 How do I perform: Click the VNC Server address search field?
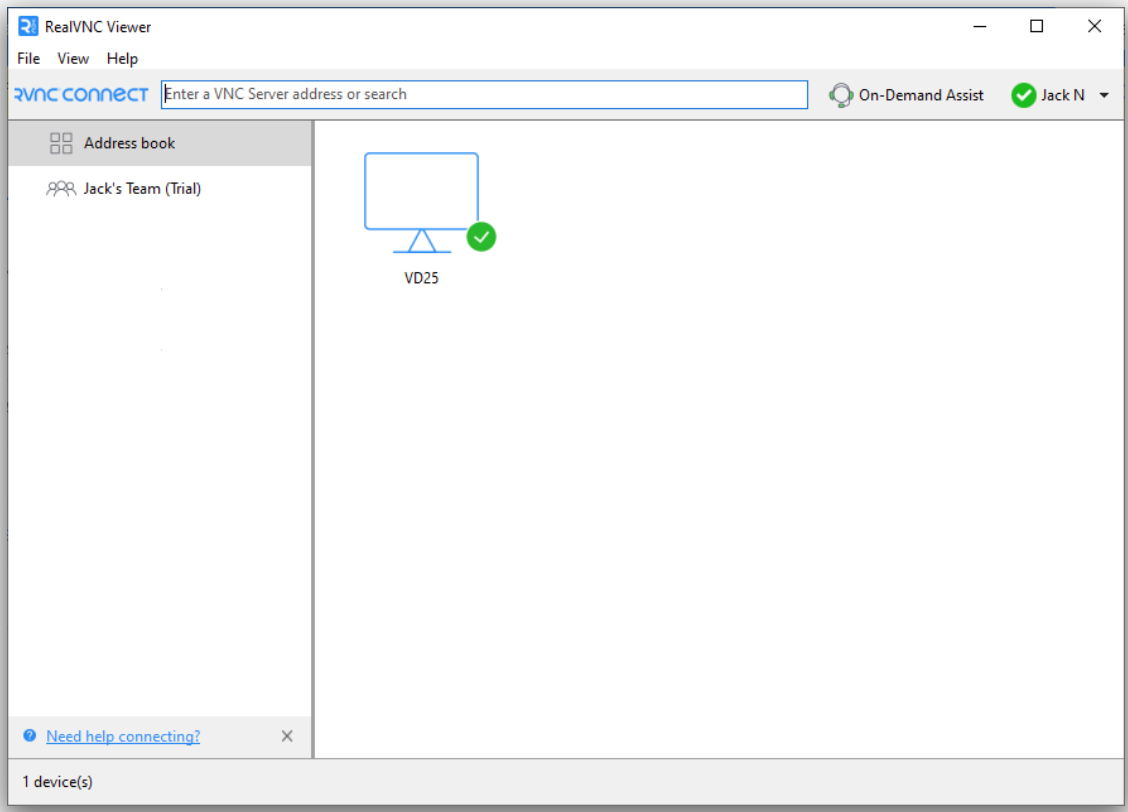tap(484, 94)
